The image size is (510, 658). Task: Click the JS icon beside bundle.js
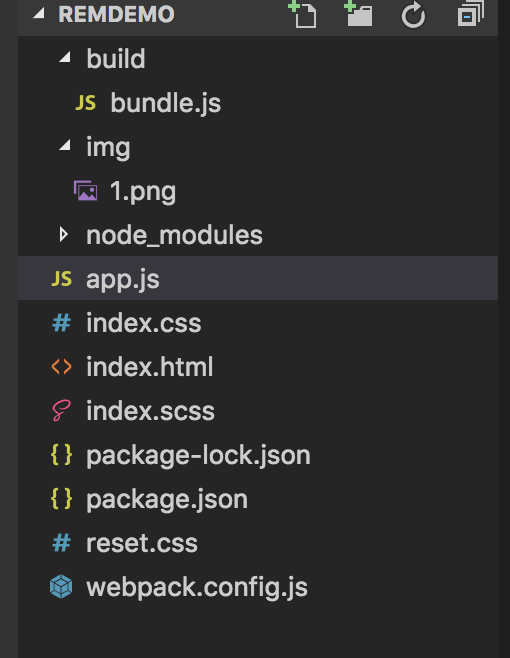[85, 103]
